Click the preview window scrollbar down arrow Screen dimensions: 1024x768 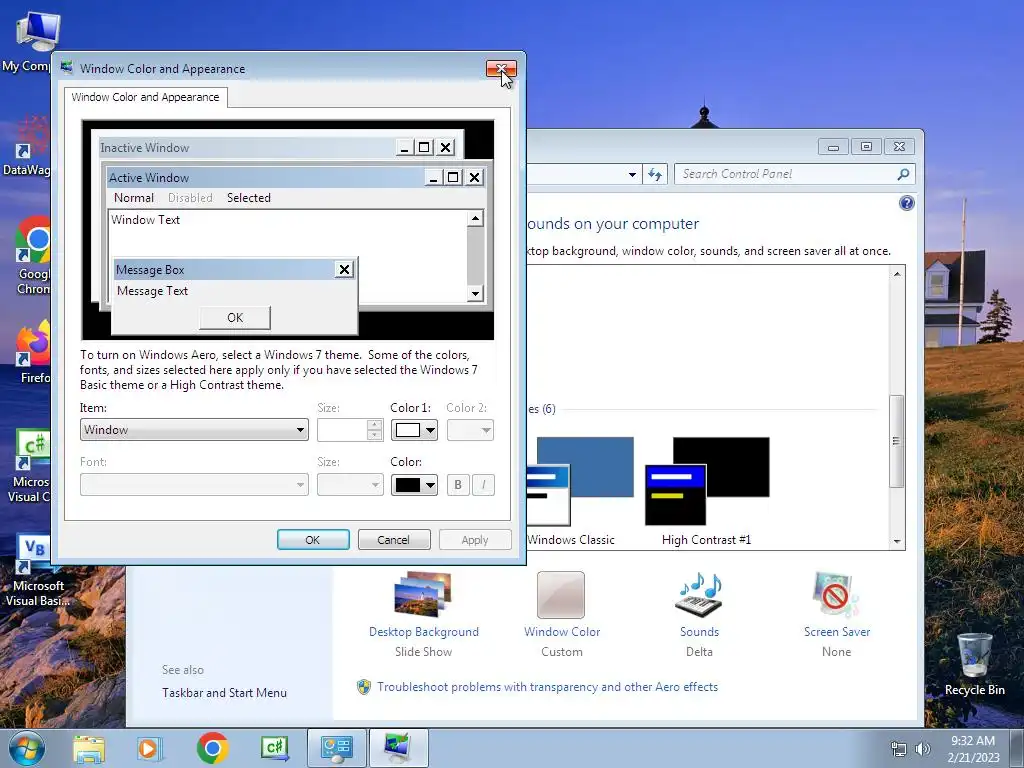tap(475, 294)
